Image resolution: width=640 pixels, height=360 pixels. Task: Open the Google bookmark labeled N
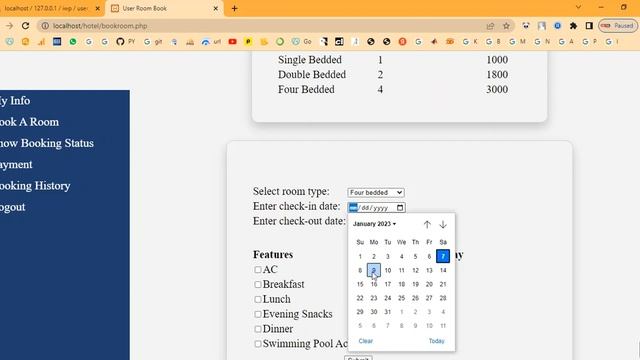point(542,42)
